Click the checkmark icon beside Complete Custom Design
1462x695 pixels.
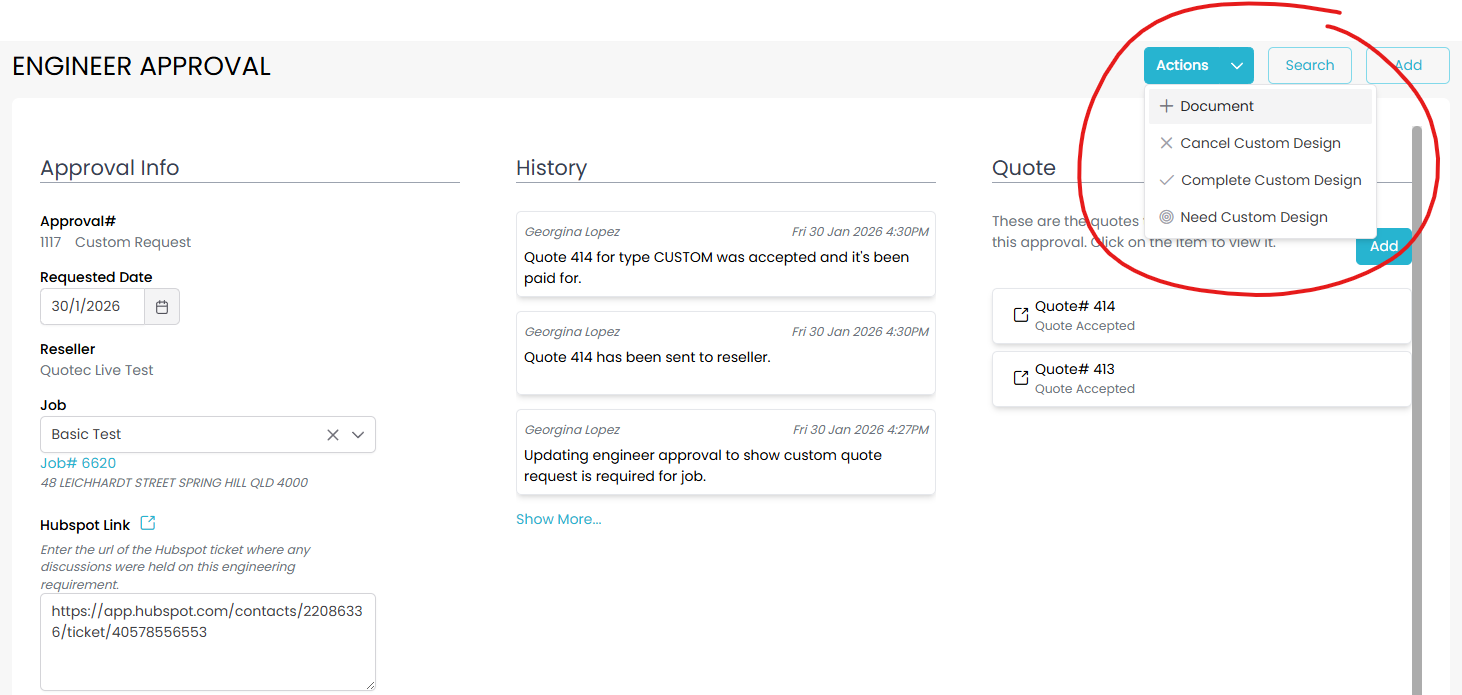1166,180
